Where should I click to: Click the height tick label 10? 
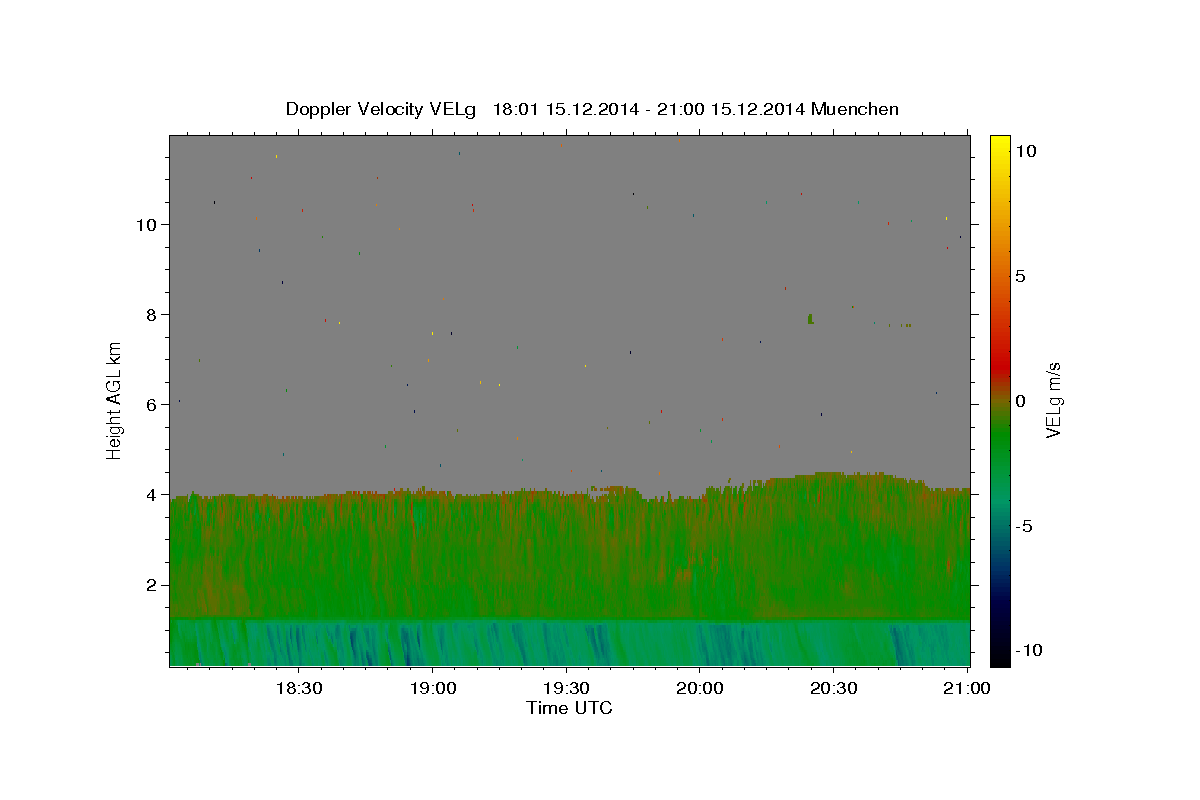146,224
